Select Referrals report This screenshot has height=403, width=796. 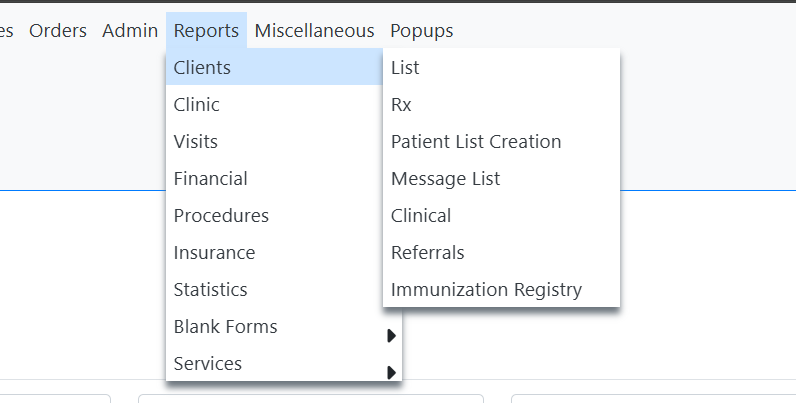pyautogui.click(x=427, y=253)
